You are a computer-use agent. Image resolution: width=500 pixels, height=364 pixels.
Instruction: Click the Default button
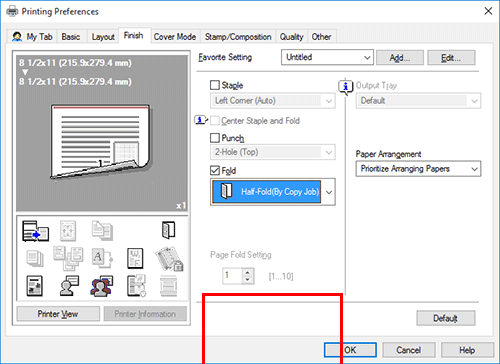click(446, 318)
